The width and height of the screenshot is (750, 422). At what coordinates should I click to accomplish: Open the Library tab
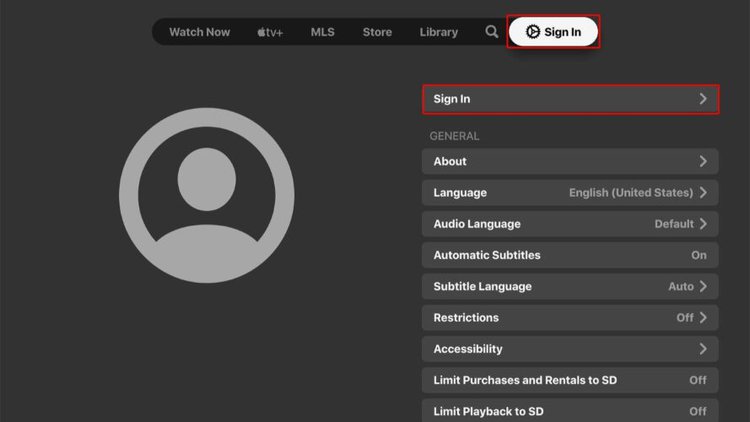[x=439, y=32]
